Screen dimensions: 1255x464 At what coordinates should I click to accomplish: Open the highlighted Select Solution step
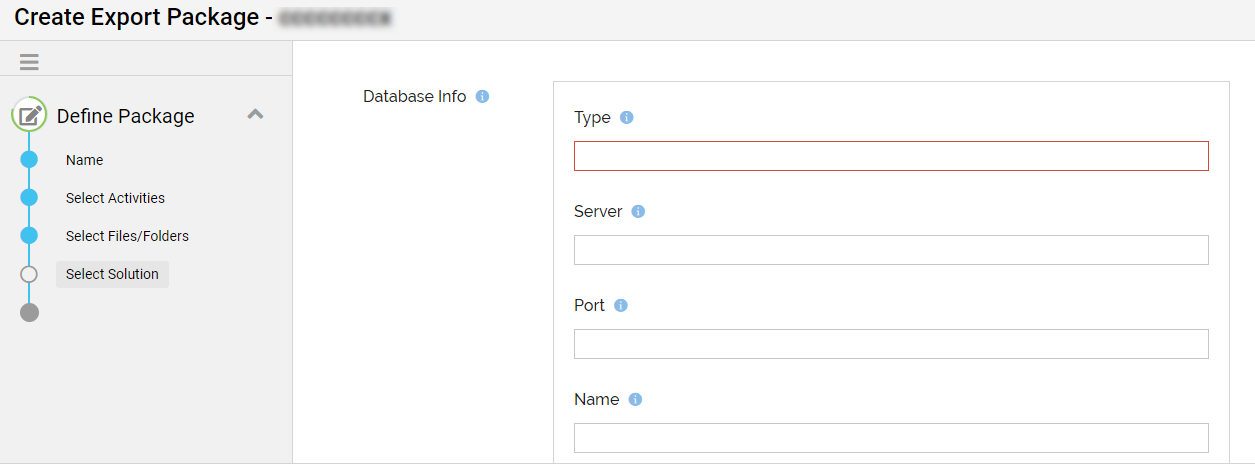(x=112, y=274)
